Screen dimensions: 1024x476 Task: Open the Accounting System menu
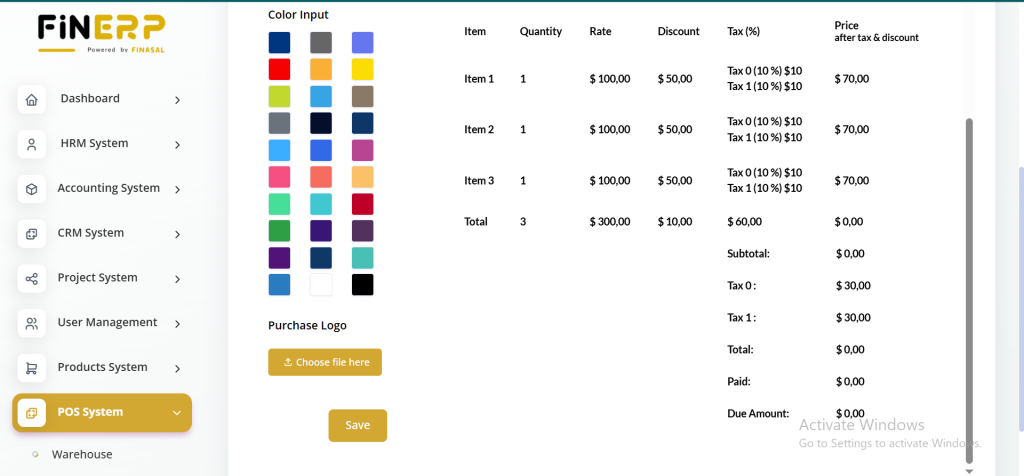[x=108, y=188]
